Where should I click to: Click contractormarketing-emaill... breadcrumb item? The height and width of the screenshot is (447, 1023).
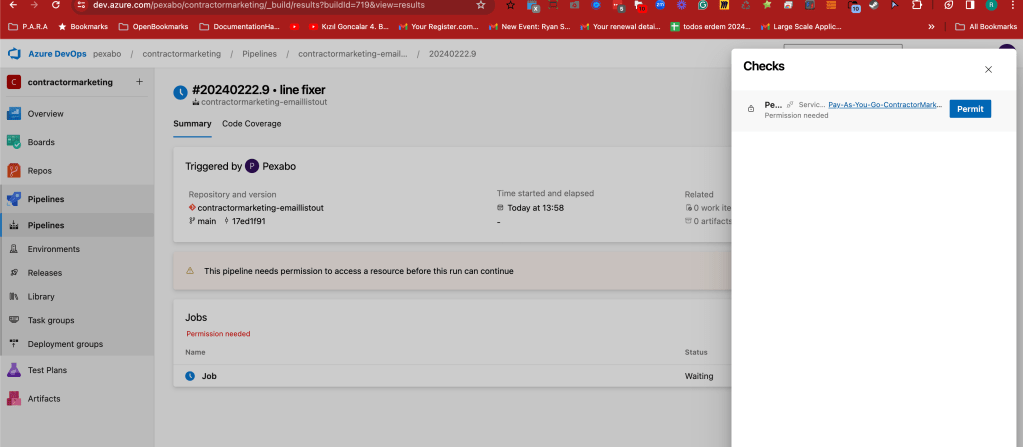point(352,54)
